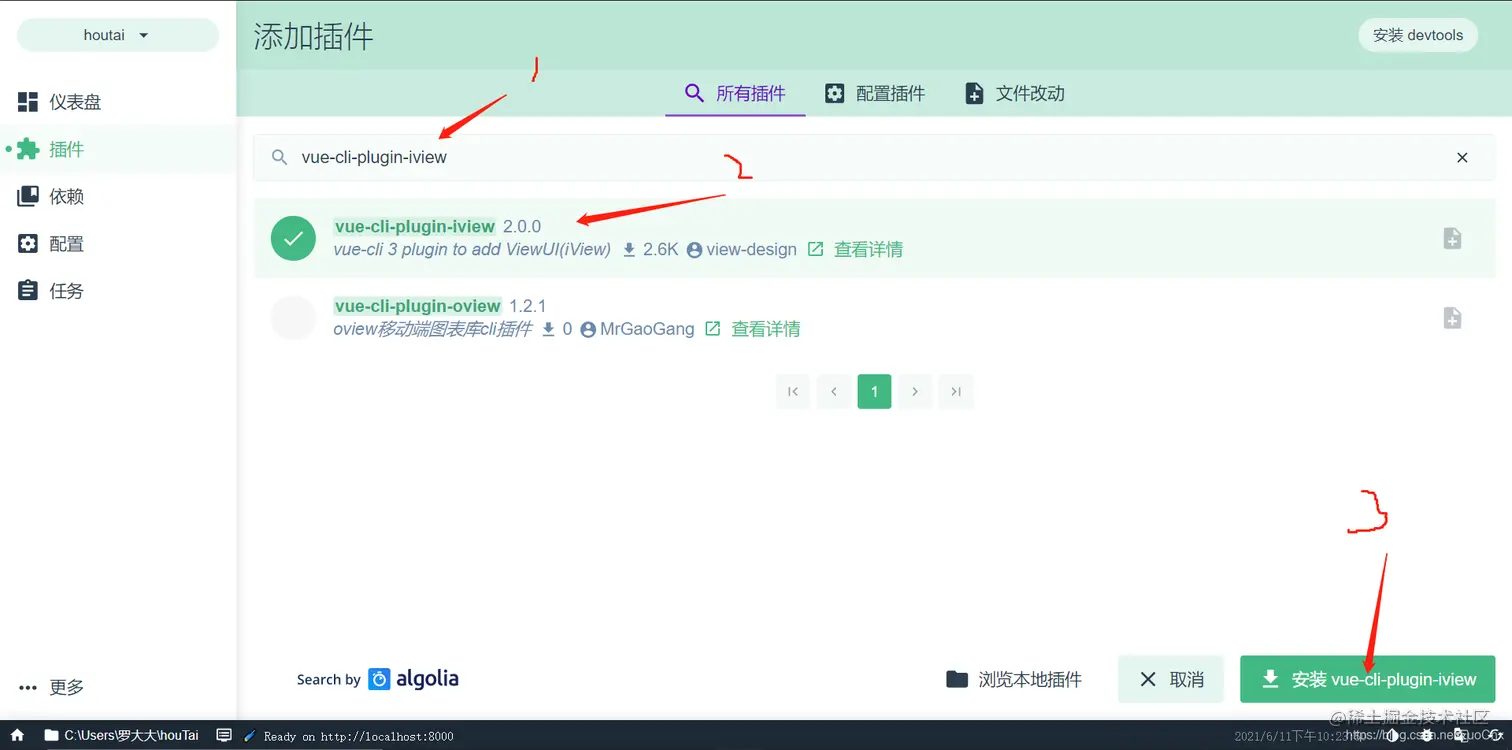Screen dimensions: 1512x750
Task: Open 查看详情 for vue-cli-plugin-iview
Action: click(x=868, y=249)
